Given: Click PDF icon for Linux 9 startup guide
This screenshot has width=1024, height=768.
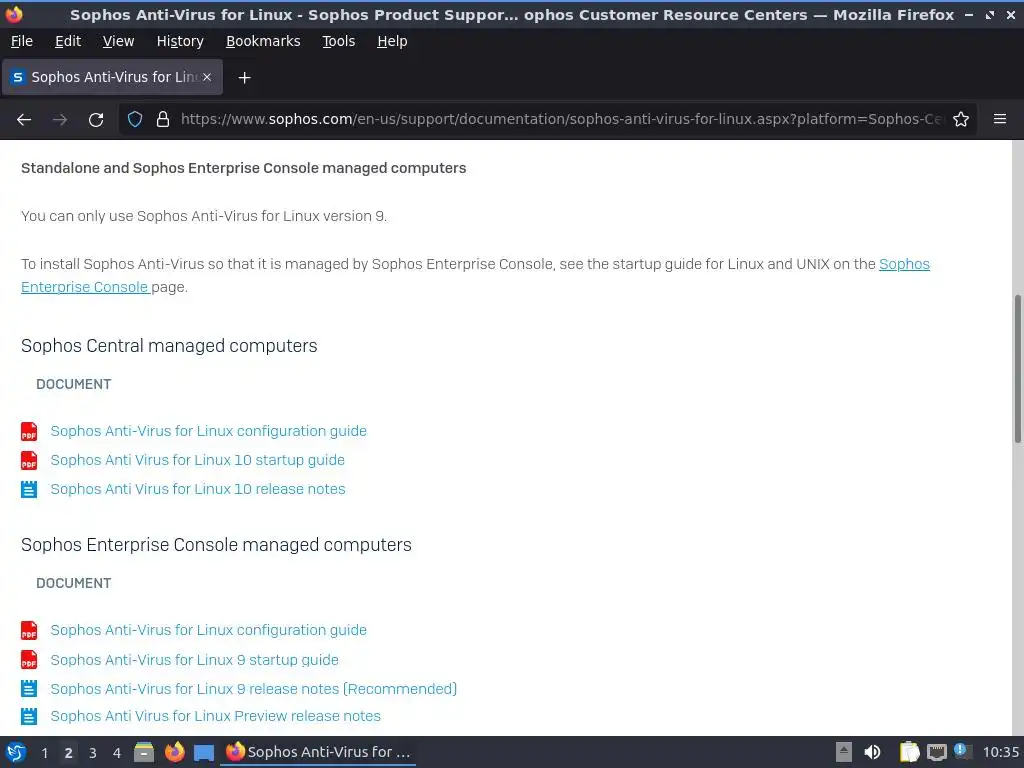Looking at the screenshot, I should [29, 660].
